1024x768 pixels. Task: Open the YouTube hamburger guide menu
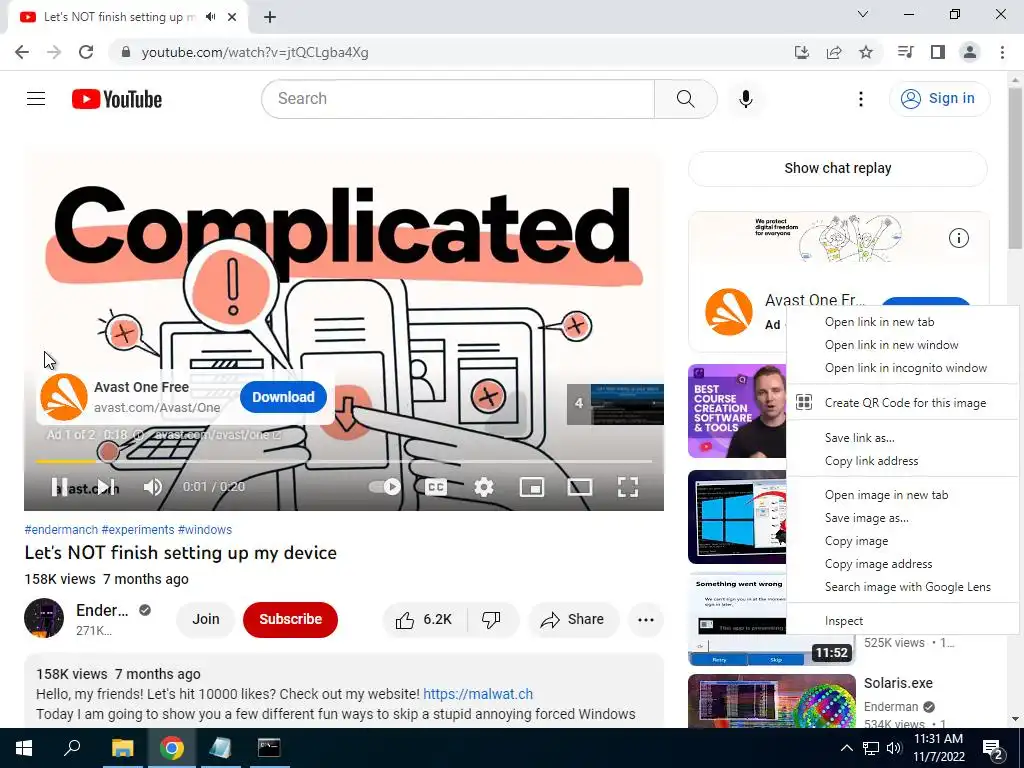[x=36, y=99]
